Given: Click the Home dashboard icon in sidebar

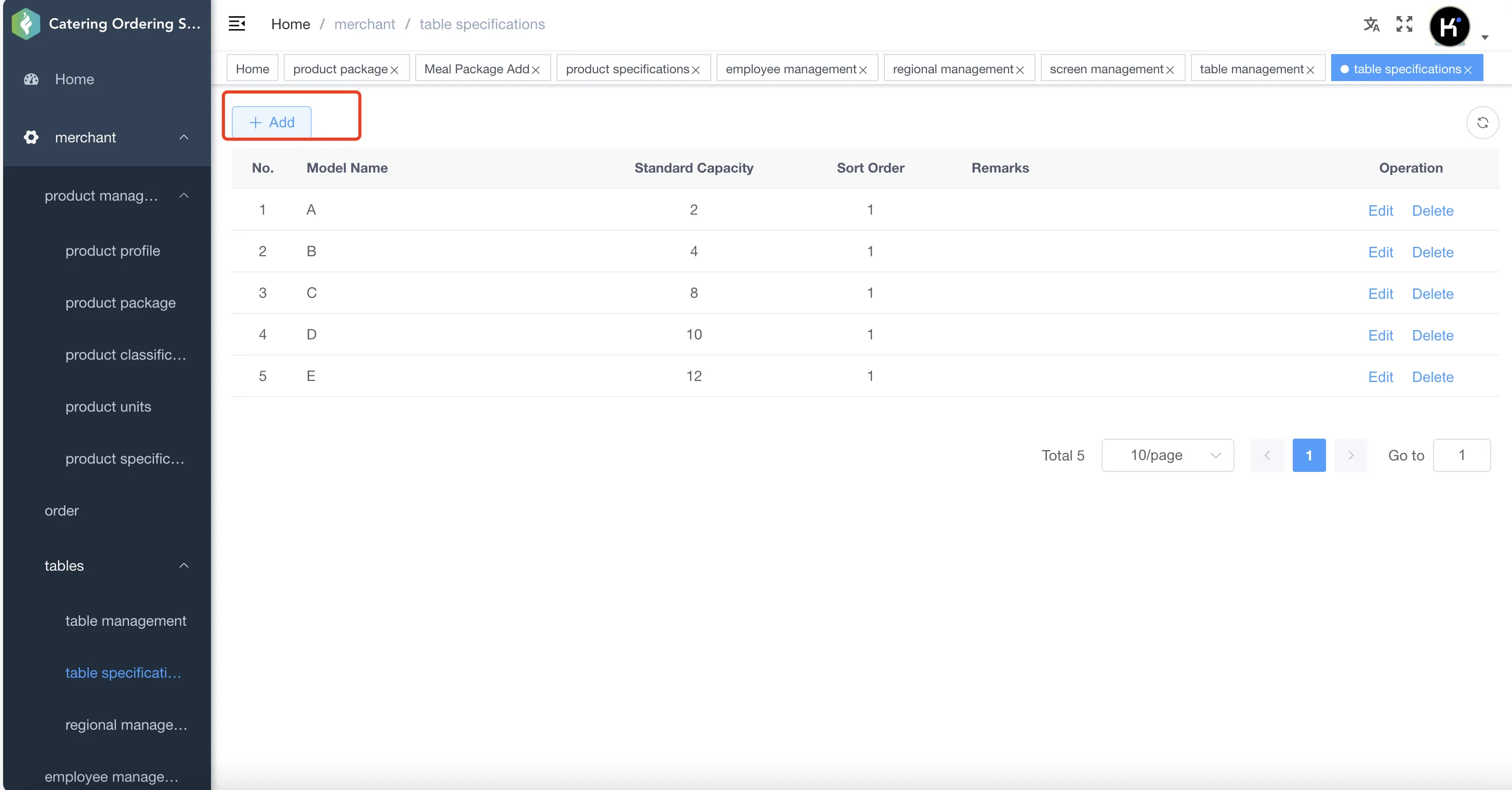Looking at the screenshot, I should tap(31, 79).
